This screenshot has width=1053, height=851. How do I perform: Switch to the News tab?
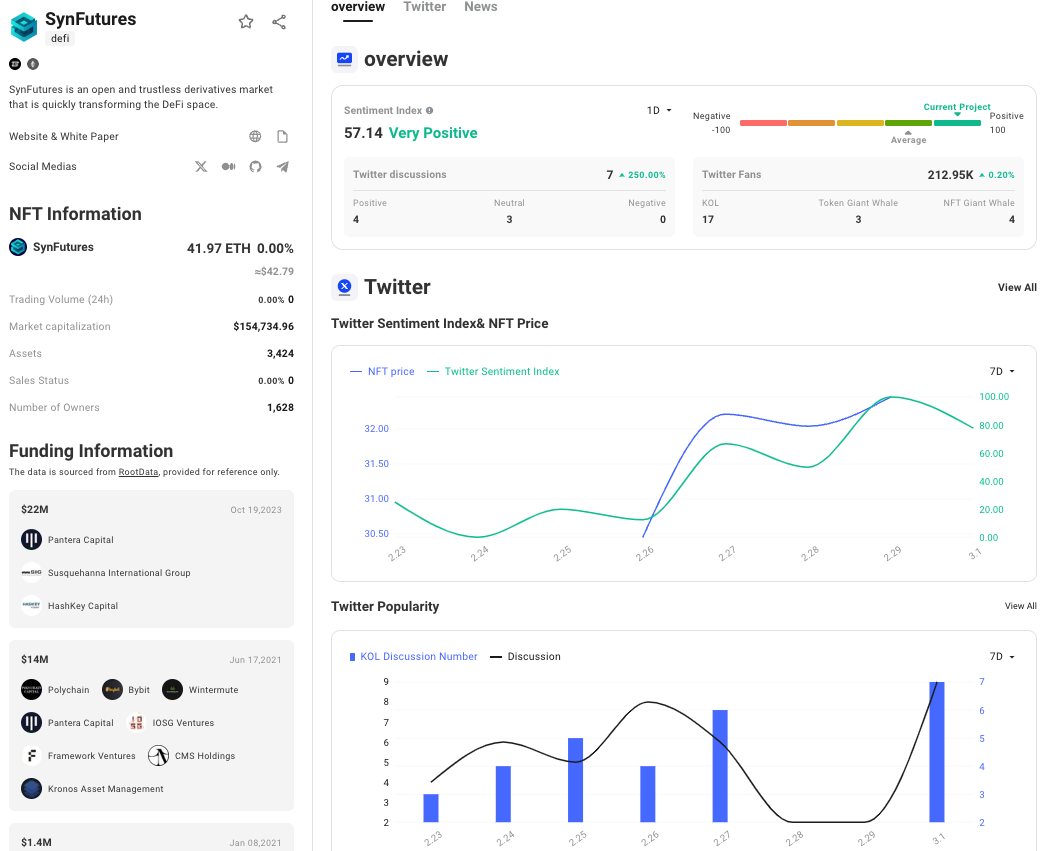[x=480, y=7]
